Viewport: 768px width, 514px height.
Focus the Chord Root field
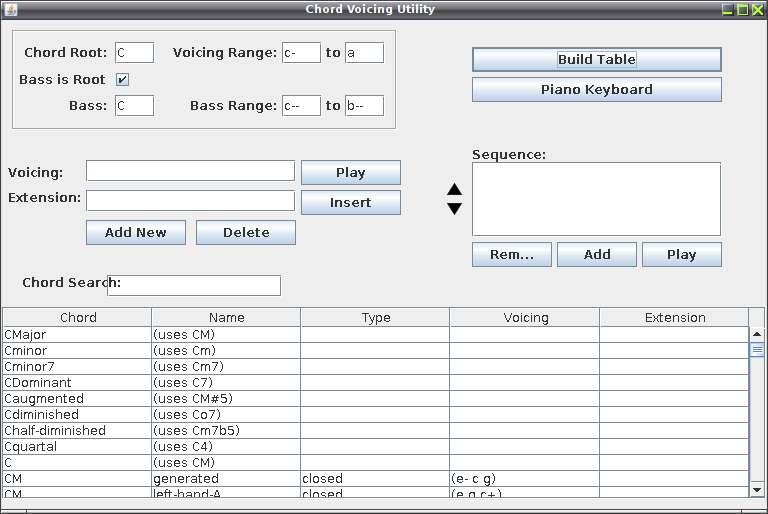click(x=135, y=52)
